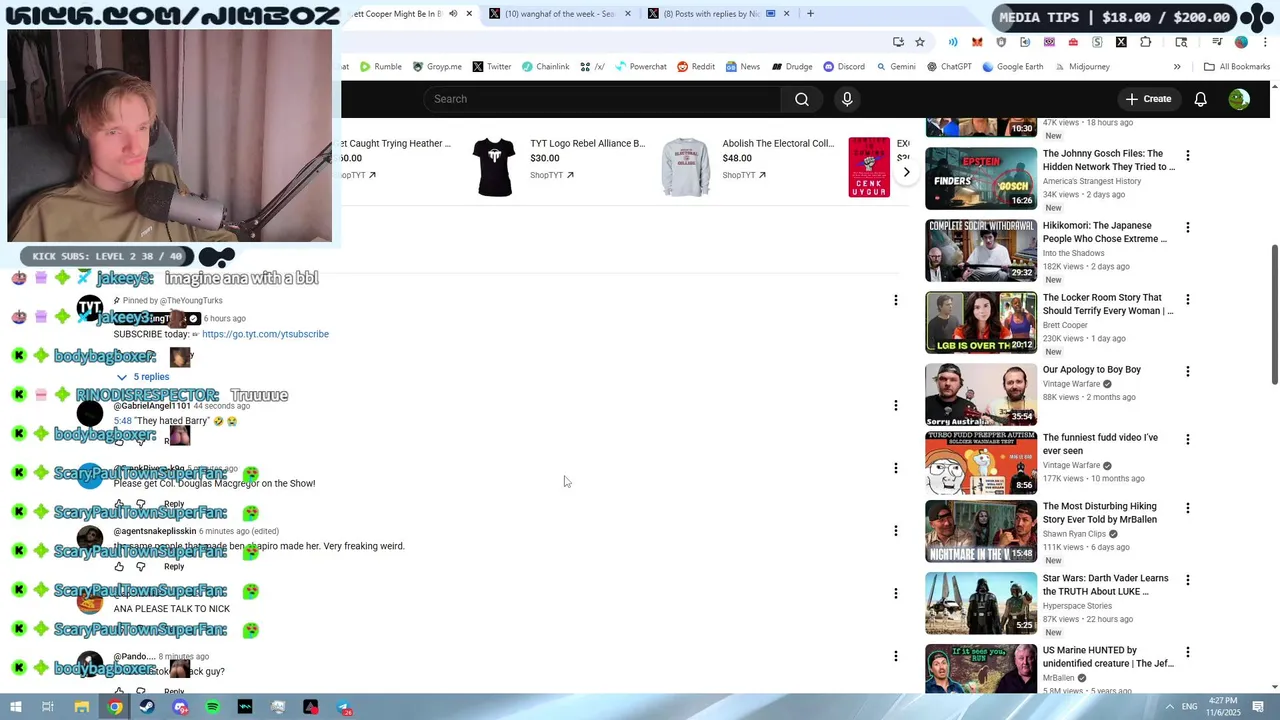This screenshot has height=720, width=1280.
Task: Open go.tyt.com/ytsubscribe link
Action: 265,334
